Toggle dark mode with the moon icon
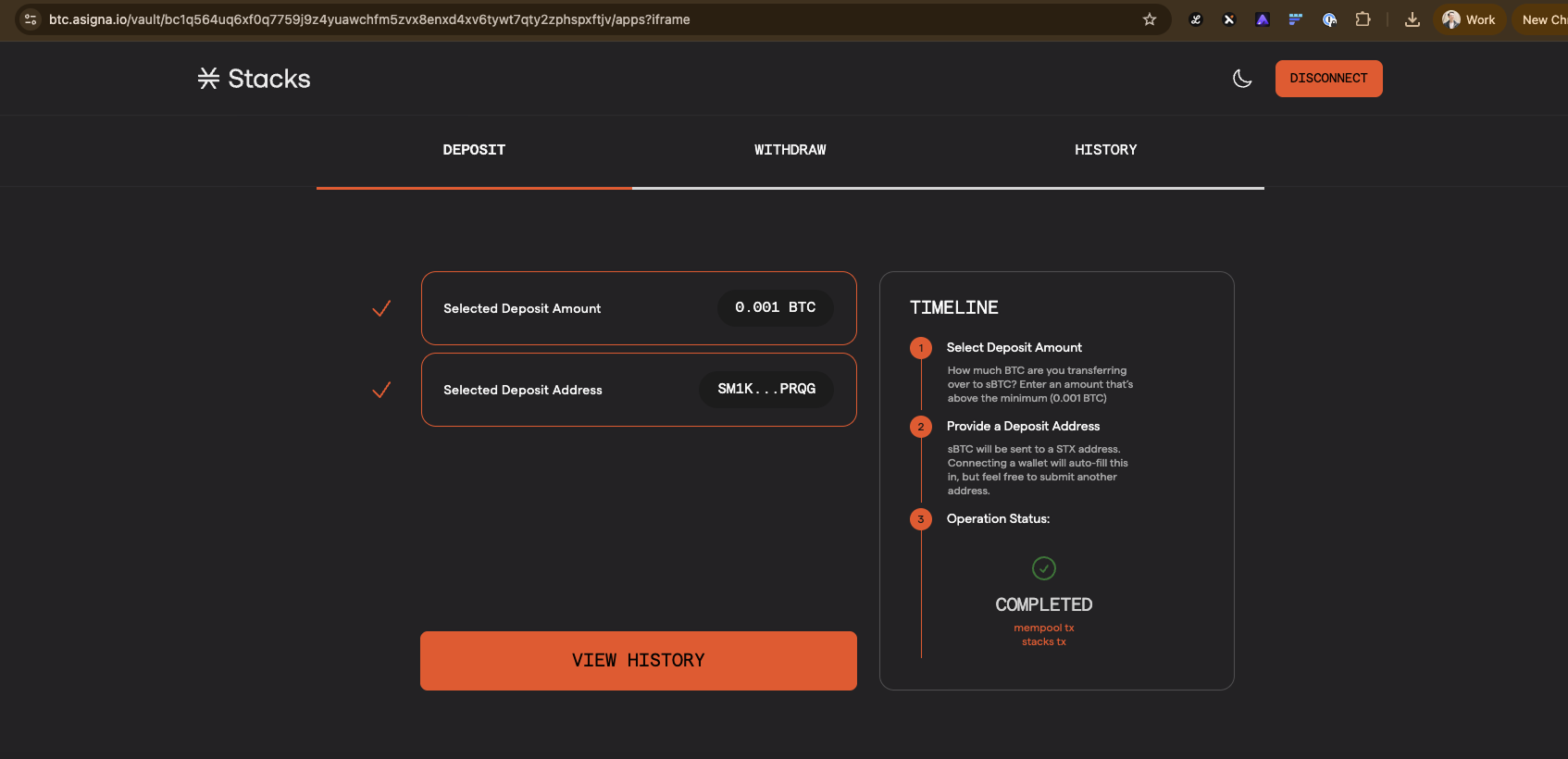 click(x=1242, y=79)
